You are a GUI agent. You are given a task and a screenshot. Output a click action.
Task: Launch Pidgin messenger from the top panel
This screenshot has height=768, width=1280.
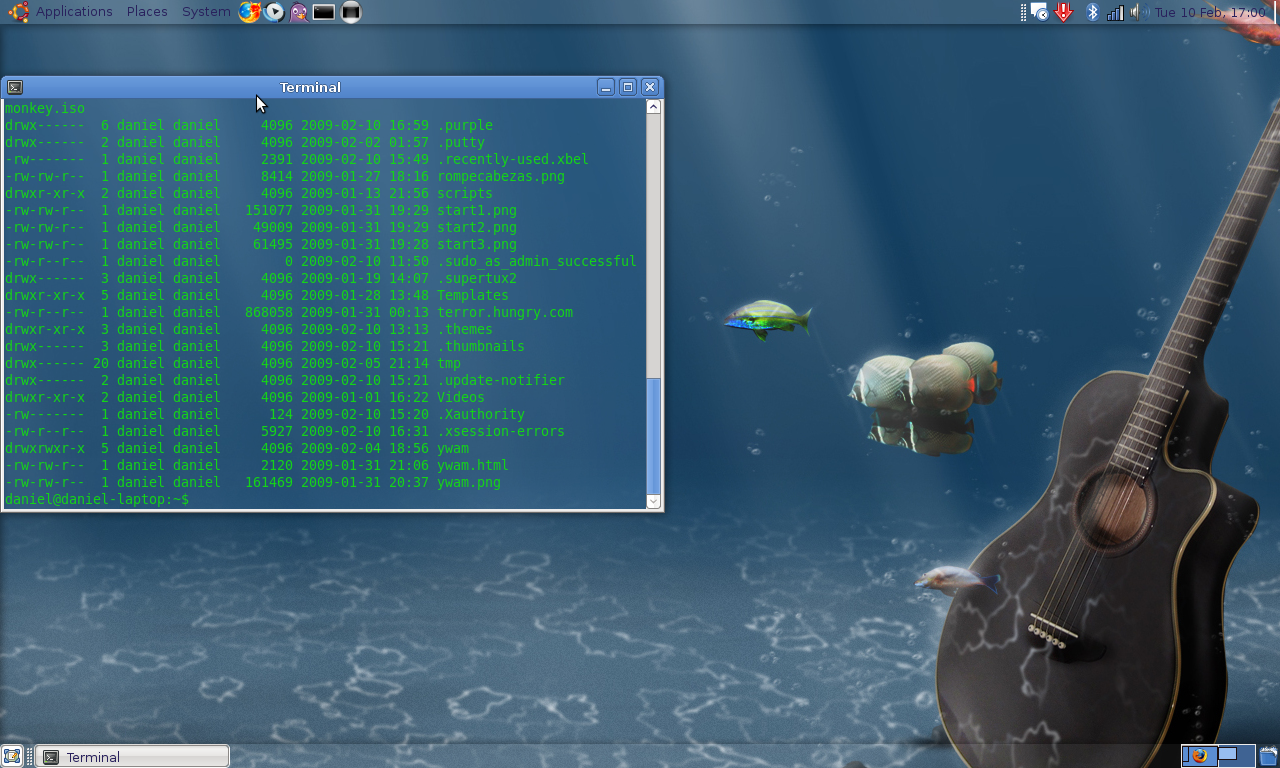tap(298, 12)
